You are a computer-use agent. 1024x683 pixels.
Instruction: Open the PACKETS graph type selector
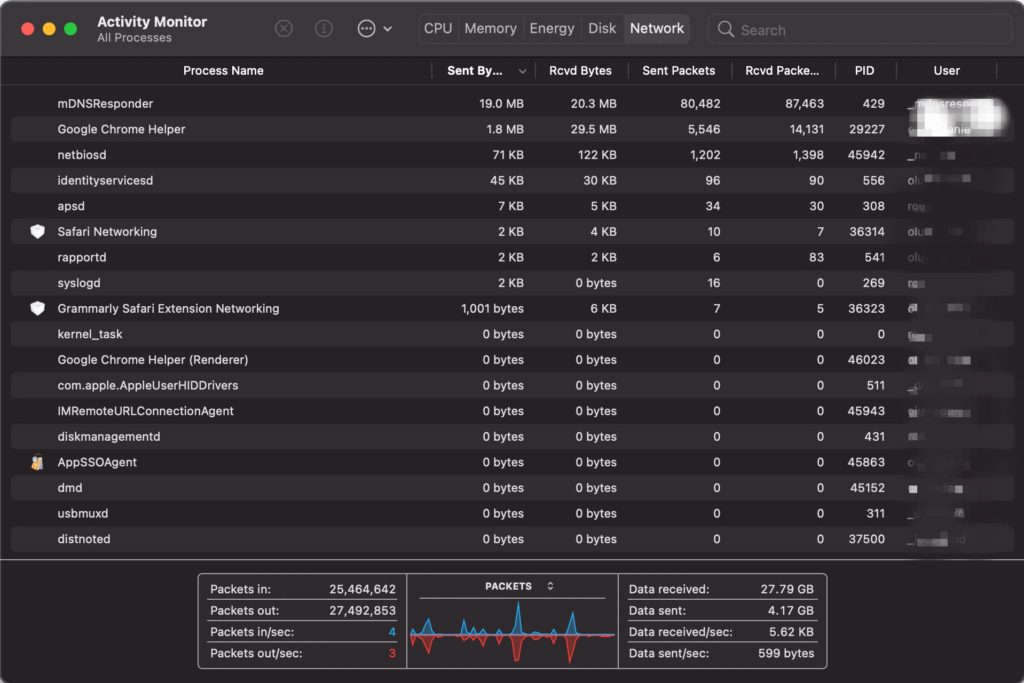click(x=519, y=586)
